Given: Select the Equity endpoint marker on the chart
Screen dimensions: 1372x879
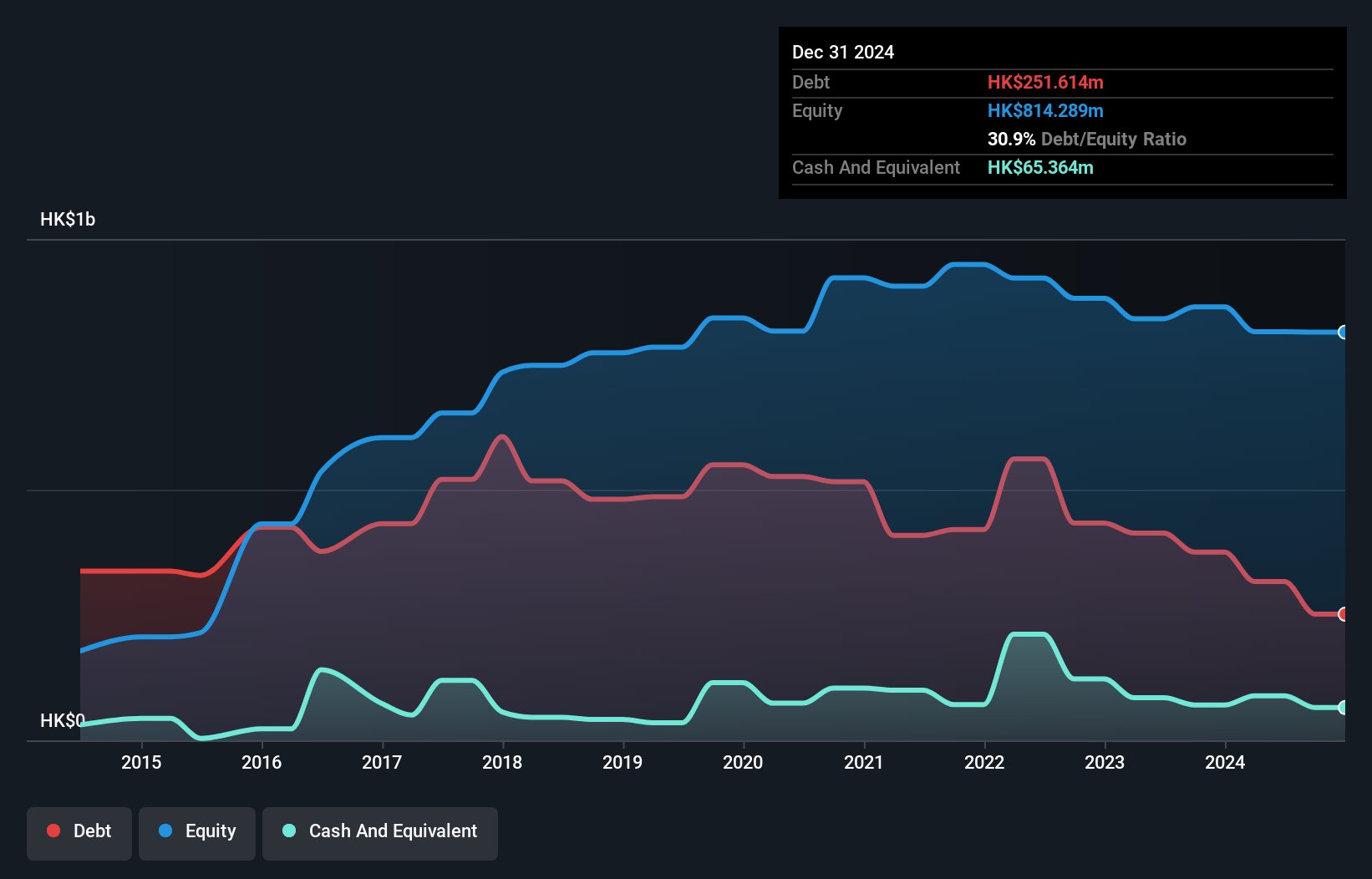Looking at the screenshot, I should pyautogui.click(x=1343, y=333).
